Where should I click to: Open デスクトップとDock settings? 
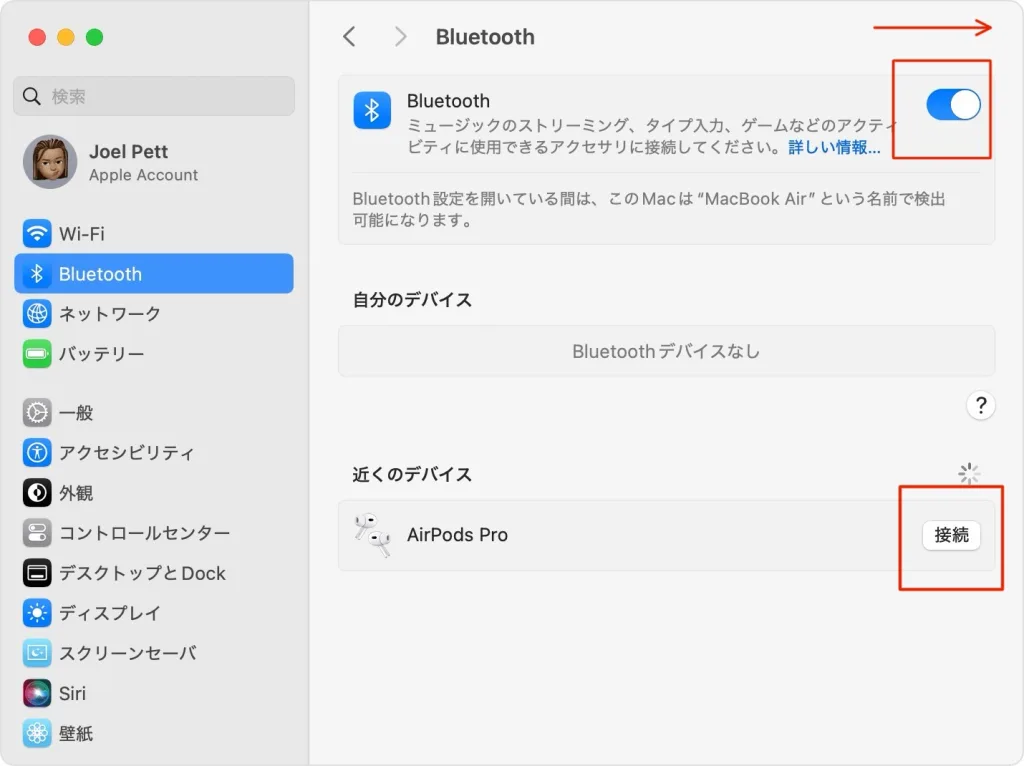point(154,573)
